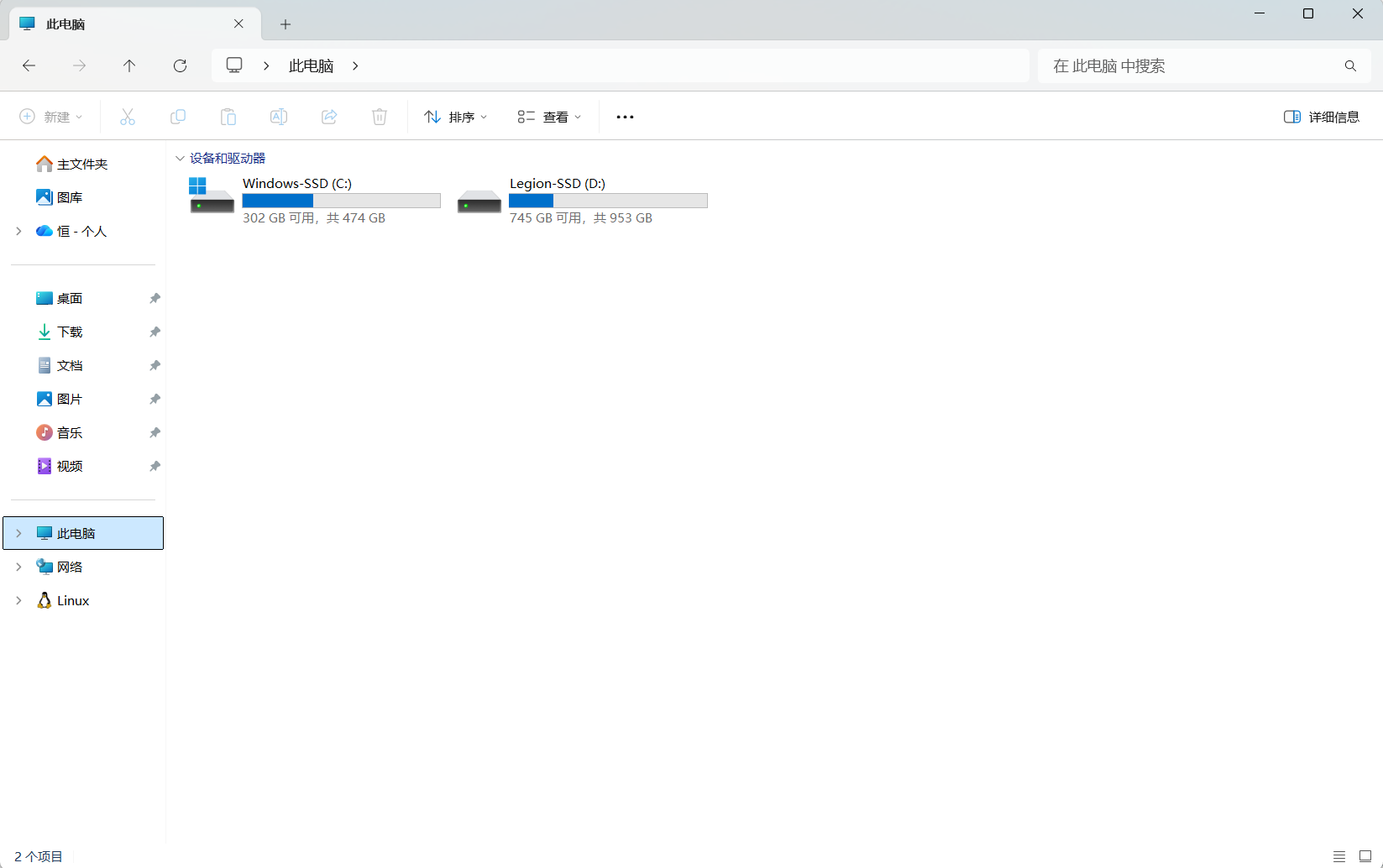
Task: Close the 此电脑 tab
Action: click(238, 24)
